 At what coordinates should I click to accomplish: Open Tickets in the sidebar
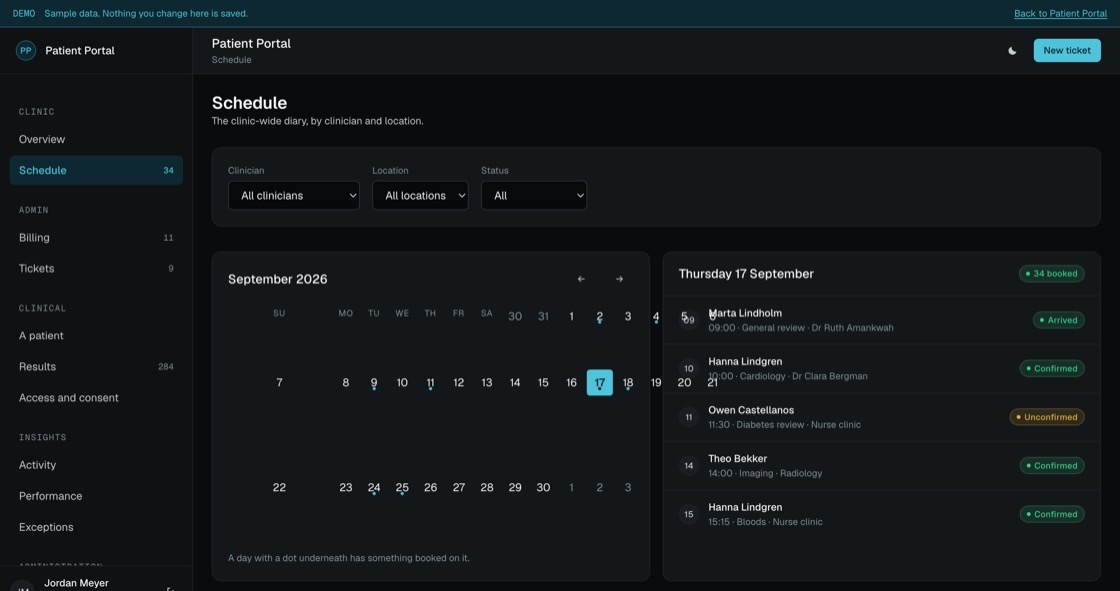[x=96, y=269]
